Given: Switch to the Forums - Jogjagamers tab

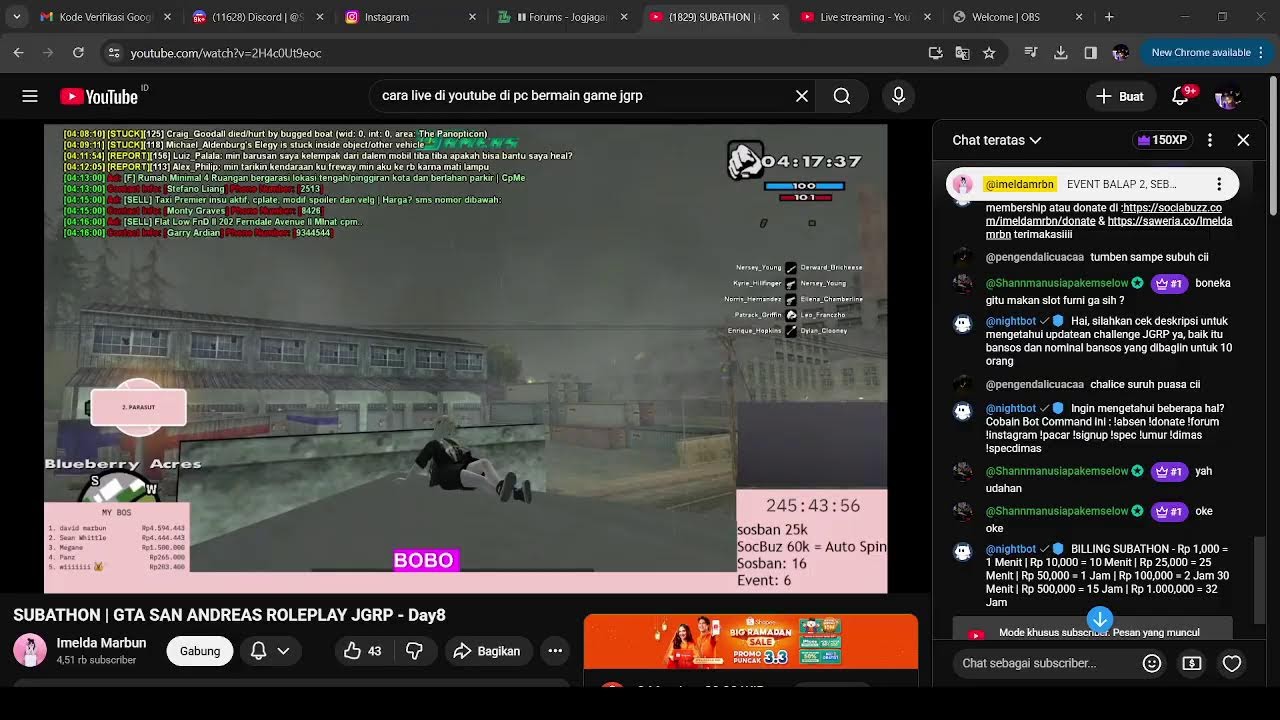Looking at the screenshot, I should [x=561, y=17].
